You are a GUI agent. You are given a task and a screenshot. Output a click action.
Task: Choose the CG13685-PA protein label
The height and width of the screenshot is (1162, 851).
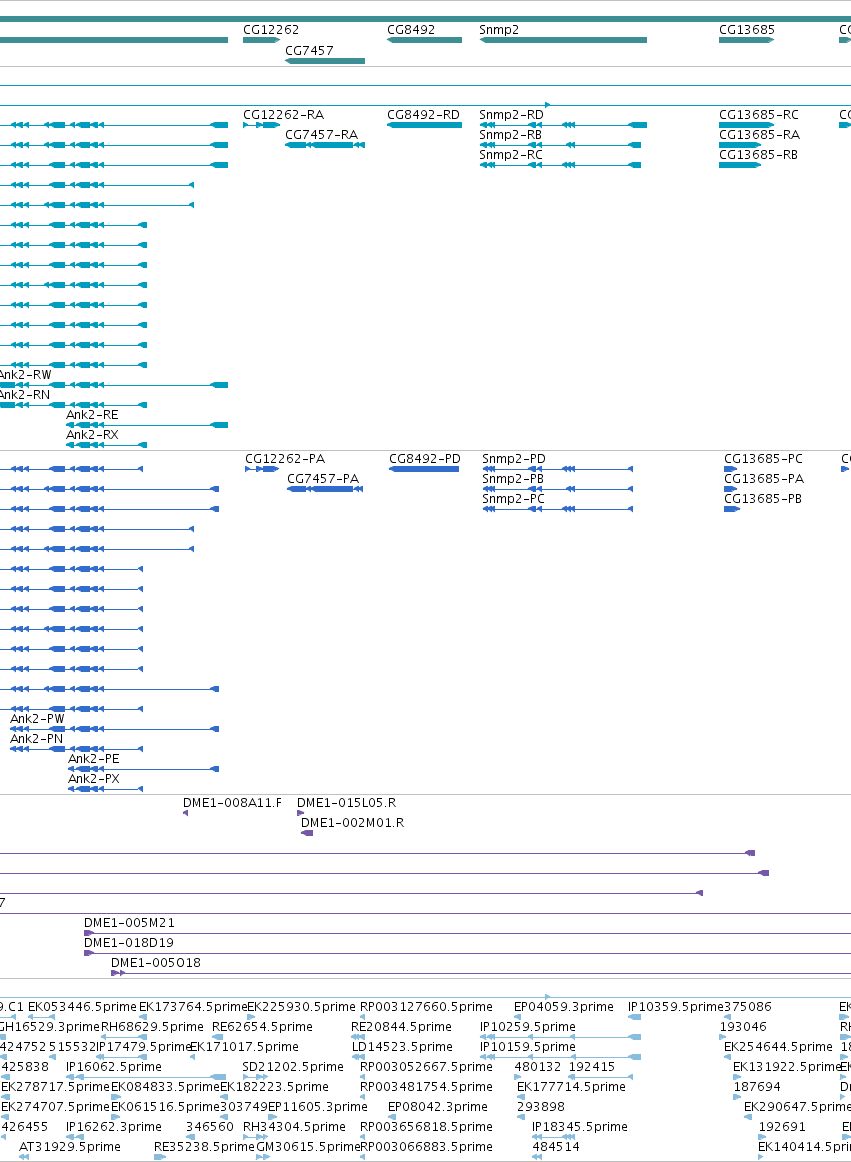pos(764,479)
